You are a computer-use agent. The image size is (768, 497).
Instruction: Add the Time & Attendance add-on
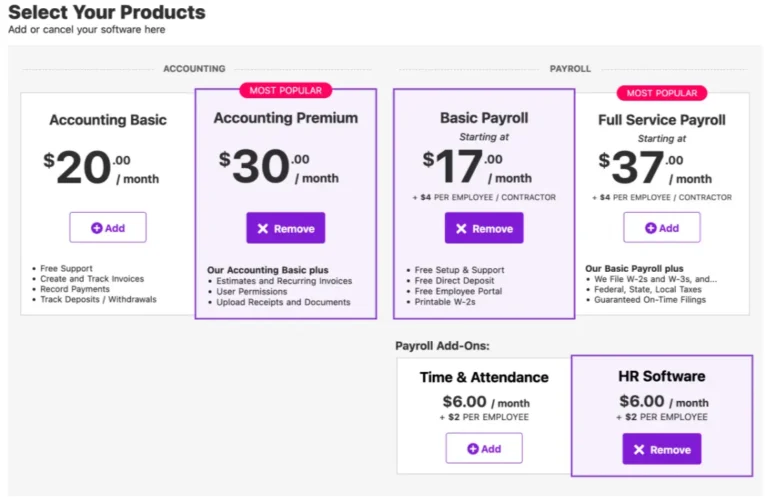pos(484,449)
